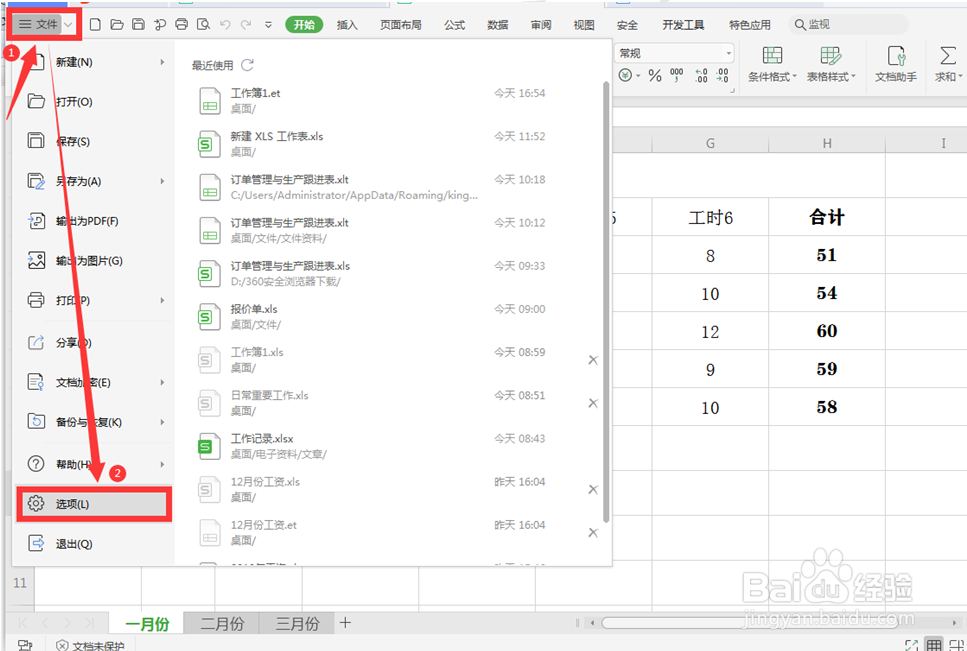Refresh the 最近使用 recent files list
This screenshot has height=651, width=967.
tap(247, 65)
